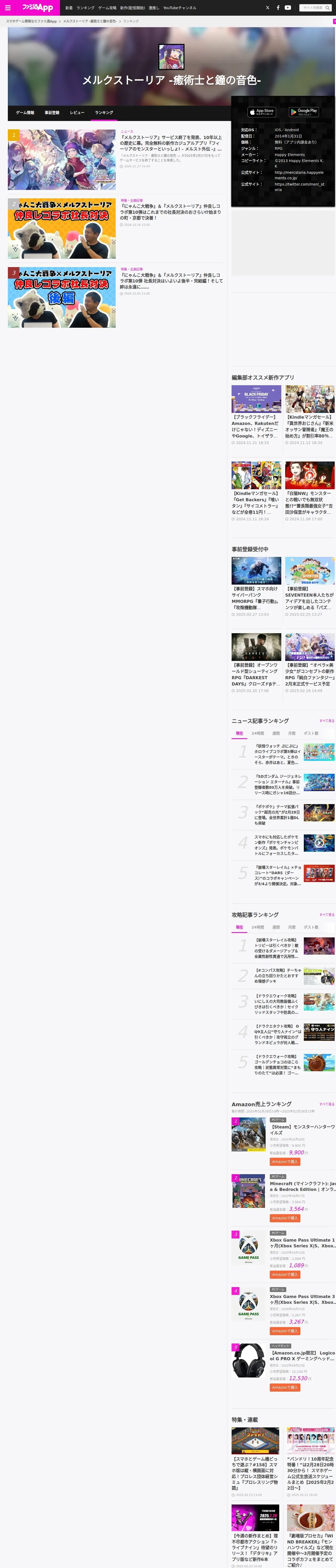Select the ランキング tab under the title
The height and width of the screenshot is (1568, 336).
pos(104,113)
